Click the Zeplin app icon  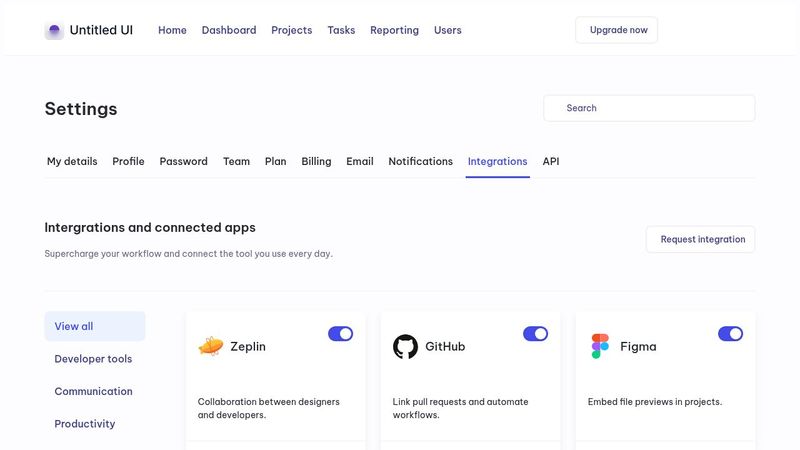(210, 347)
